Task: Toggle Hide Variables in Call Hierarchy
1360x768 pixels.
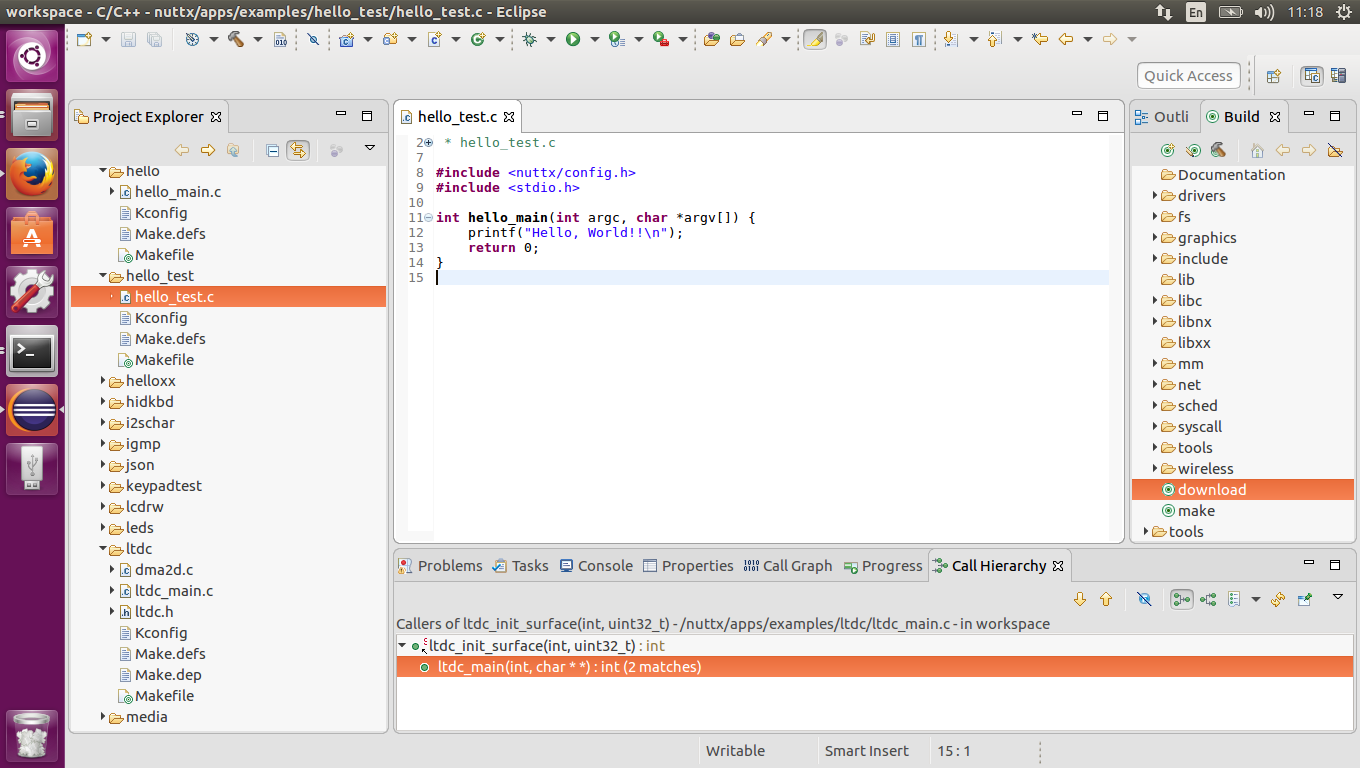Action: pyautogui.click(x=1145, y=599)
